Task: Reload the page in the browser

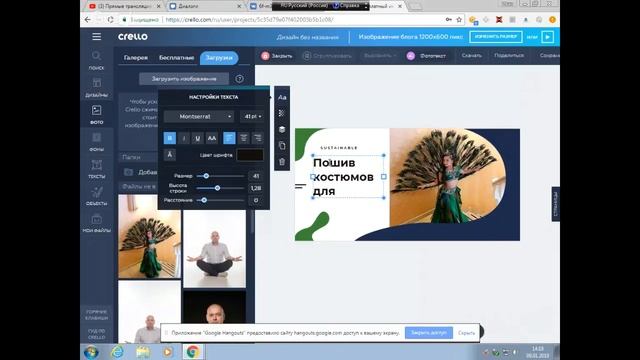Action: click(111, 20)
